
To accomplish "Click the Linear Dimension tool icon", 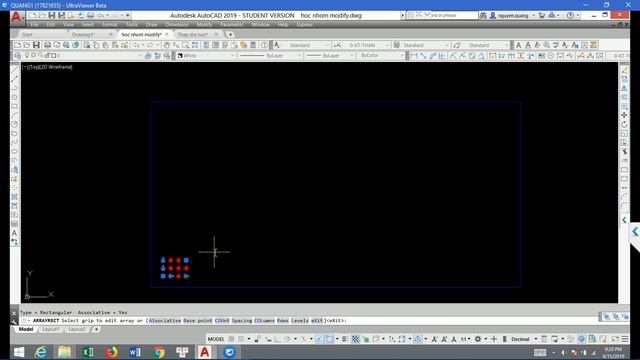I will pyautogui.click(x=413, y=56).
